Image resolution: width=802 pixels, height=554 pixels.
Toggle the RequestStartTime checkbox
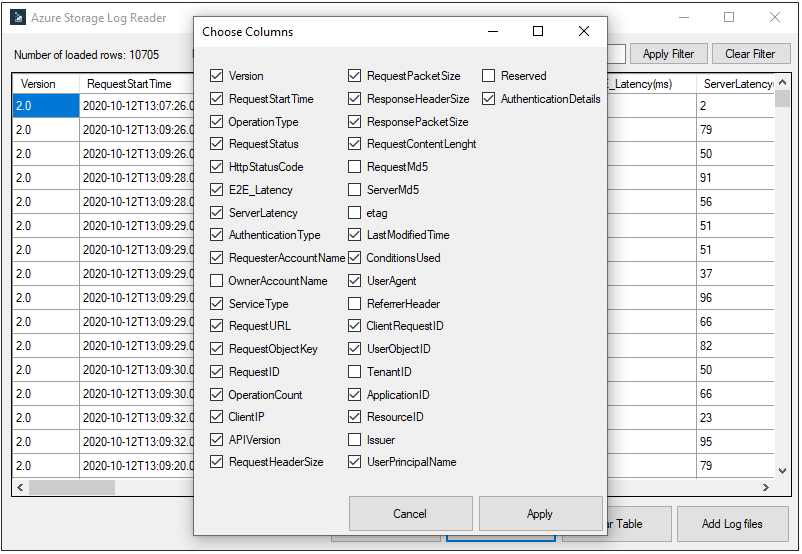[216, 99]
